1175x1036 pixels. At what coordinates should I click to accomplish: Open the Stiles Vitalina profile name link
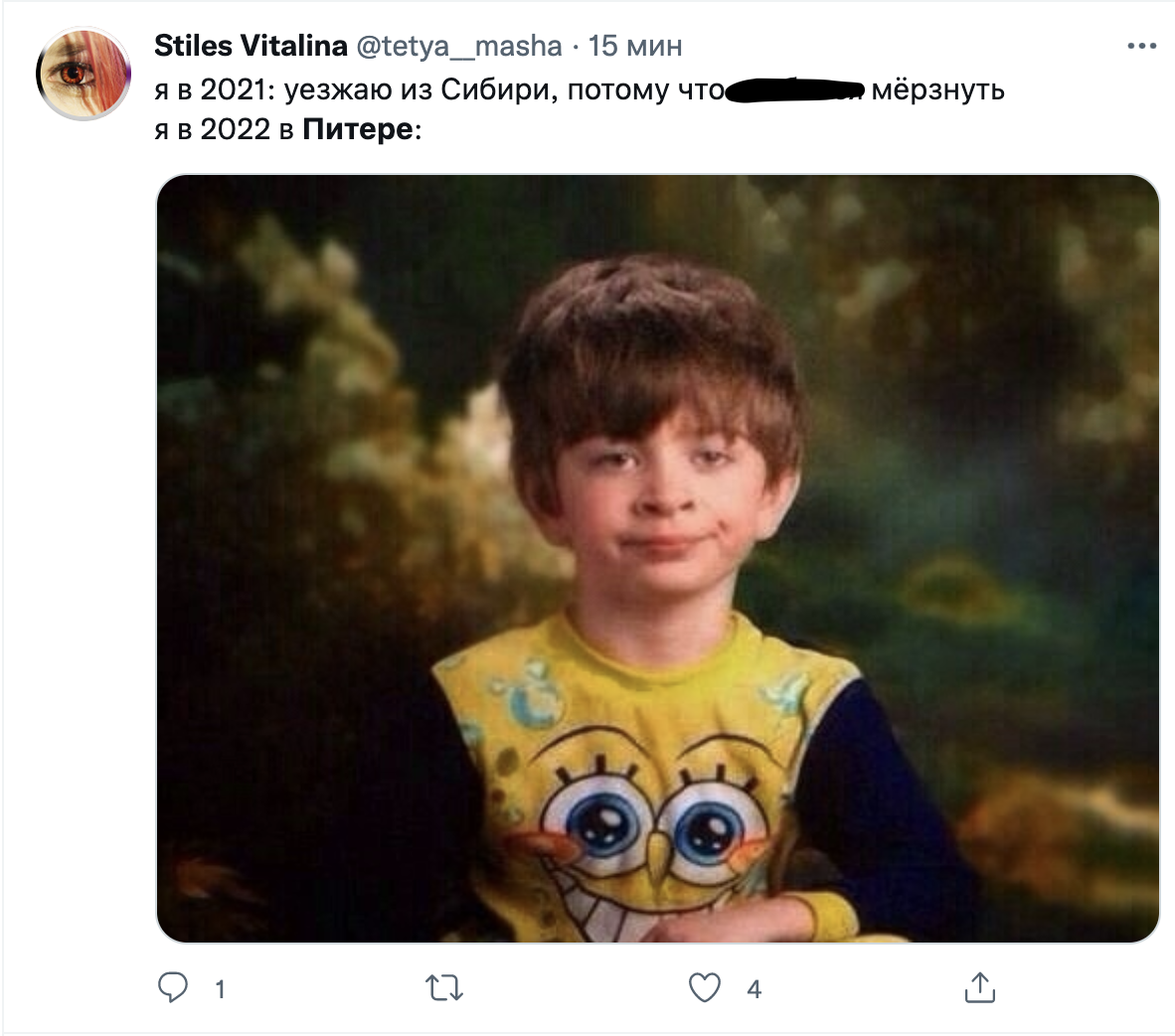click(251, 46)
